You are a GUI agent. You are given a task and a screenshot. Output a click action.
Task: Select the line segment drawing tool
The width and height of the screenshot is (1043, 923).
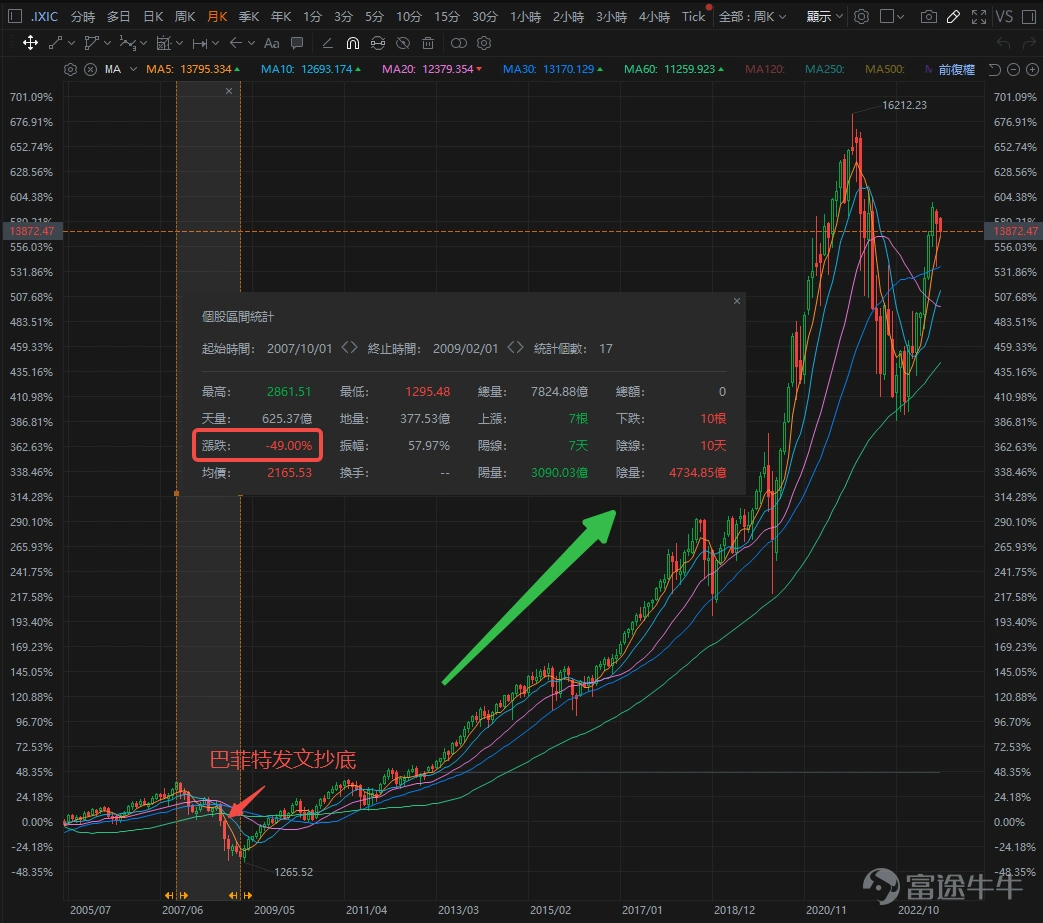[x=55, y=43]
